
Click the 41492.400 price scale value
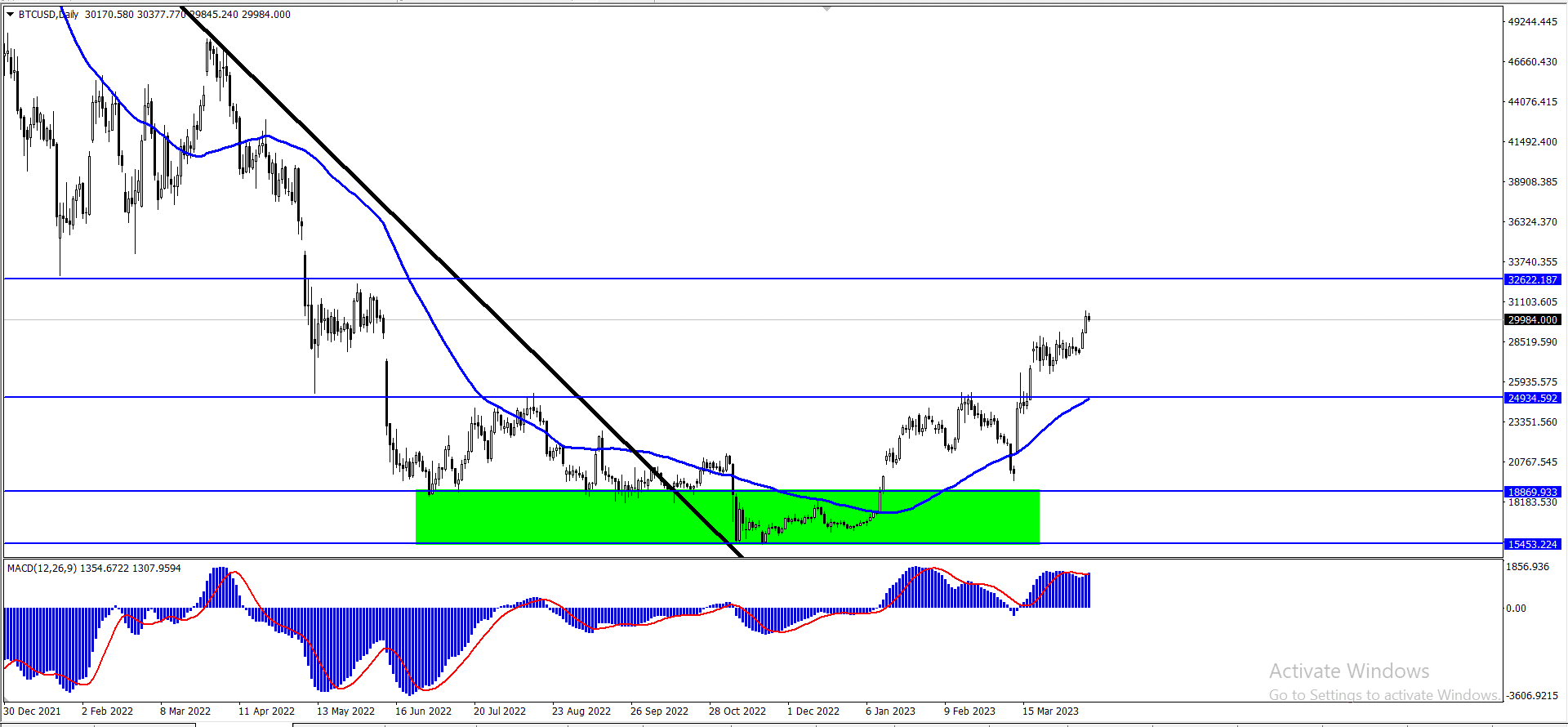[x=1532, y=142]
